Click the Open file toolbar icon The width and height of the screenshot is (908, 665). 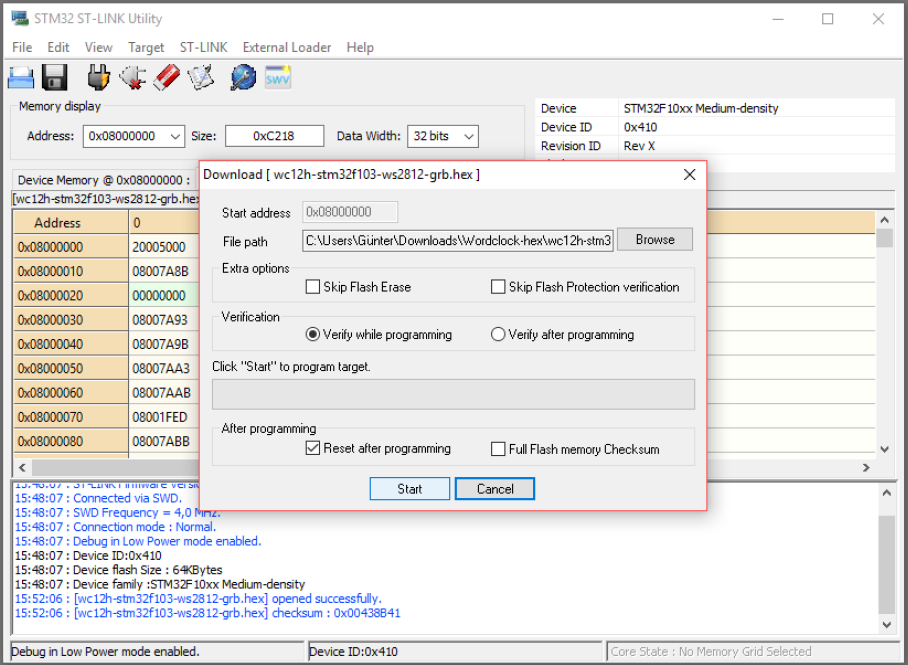click(x=21, y=78)
